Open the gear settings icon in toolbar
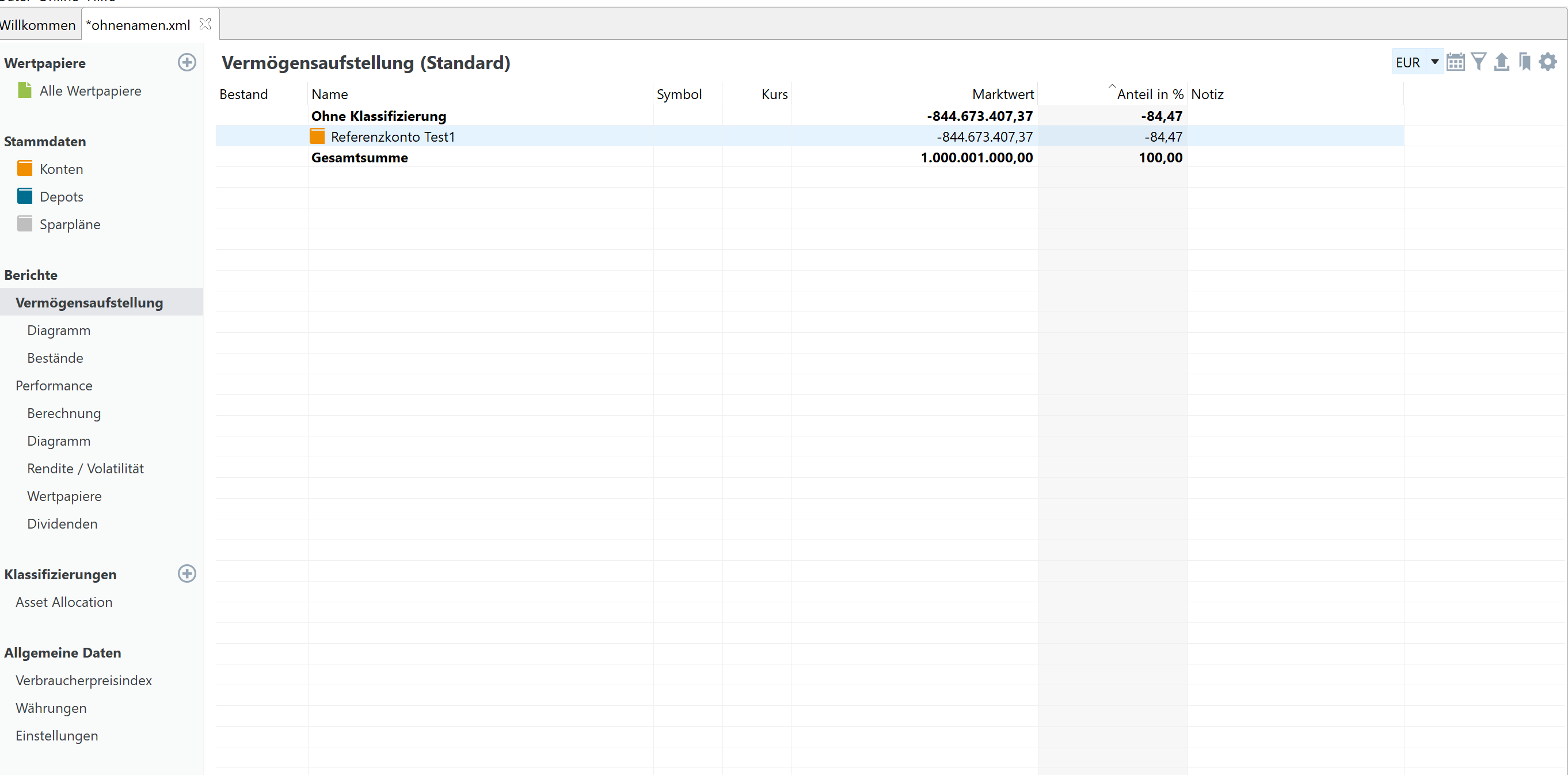 pos(1548,62)
